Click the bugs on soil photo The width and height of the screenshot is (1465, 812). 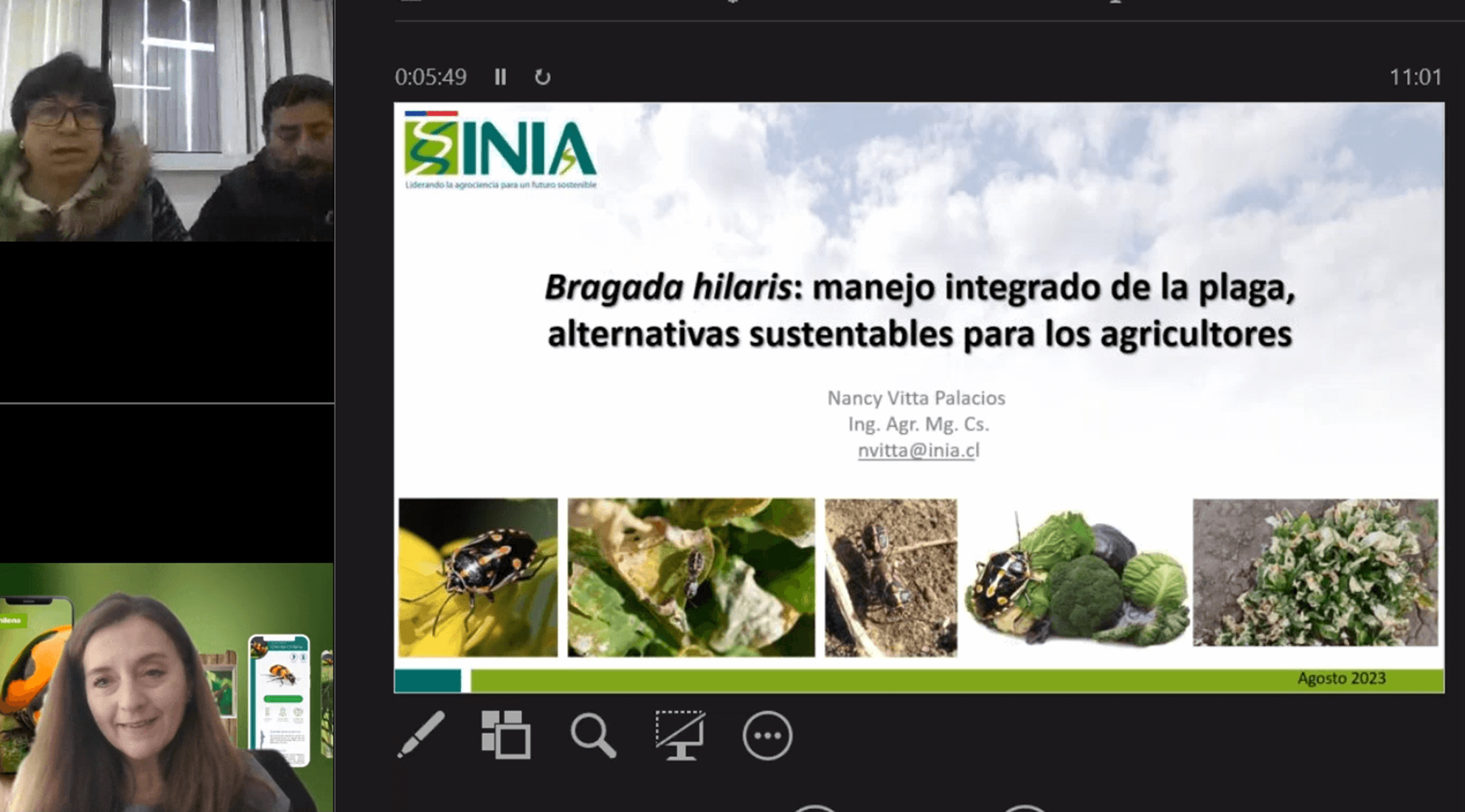click(890, 577)
